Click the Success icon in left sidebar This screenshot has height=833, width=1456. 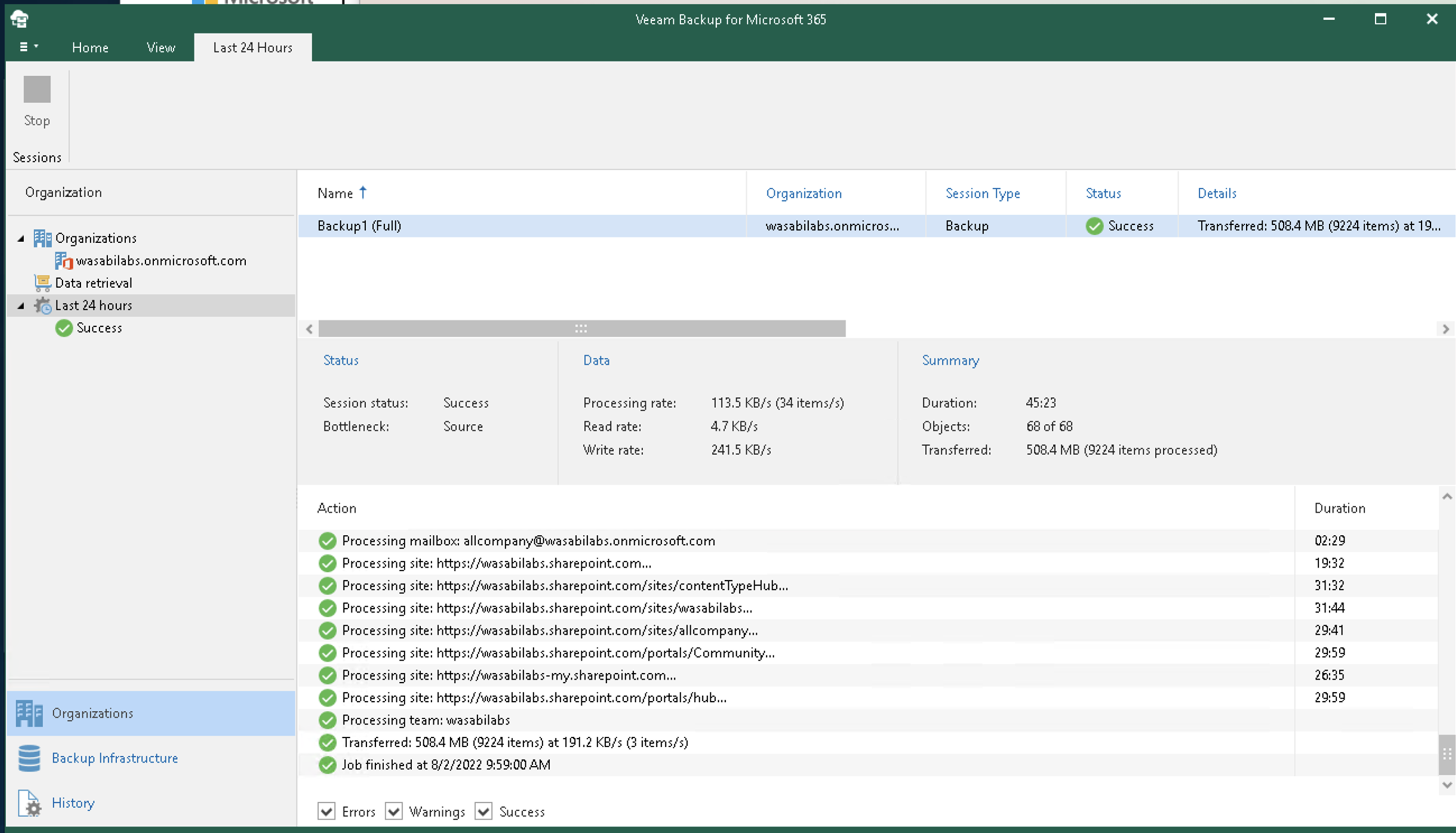click(x=64, y=327)
